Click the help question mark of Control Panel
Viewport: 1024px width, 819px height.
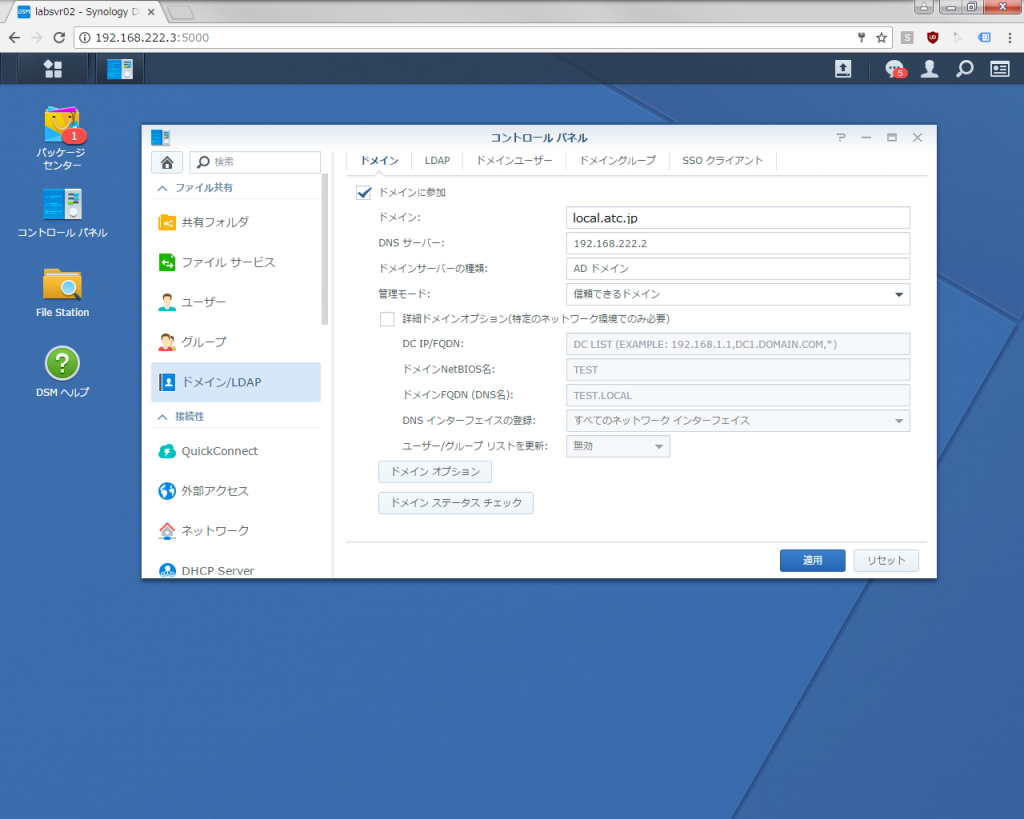(840, 137)
